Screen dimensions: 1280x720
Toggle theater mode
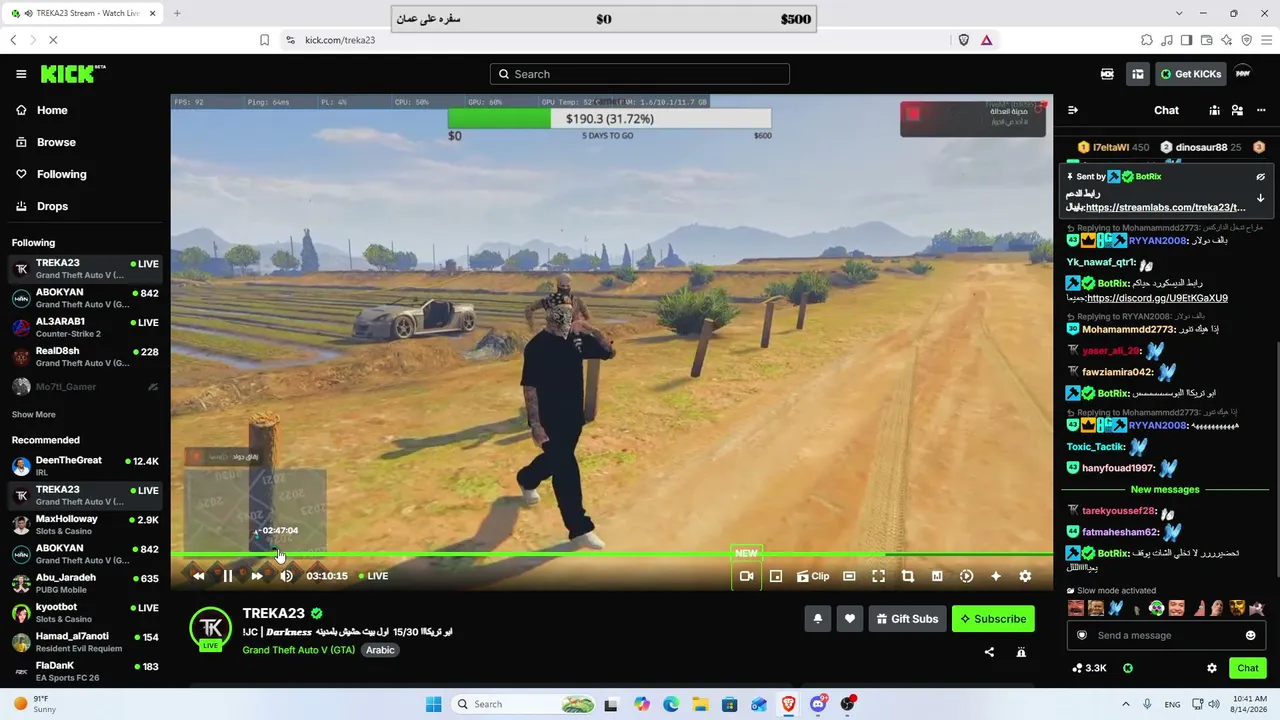tap(849, 576)
